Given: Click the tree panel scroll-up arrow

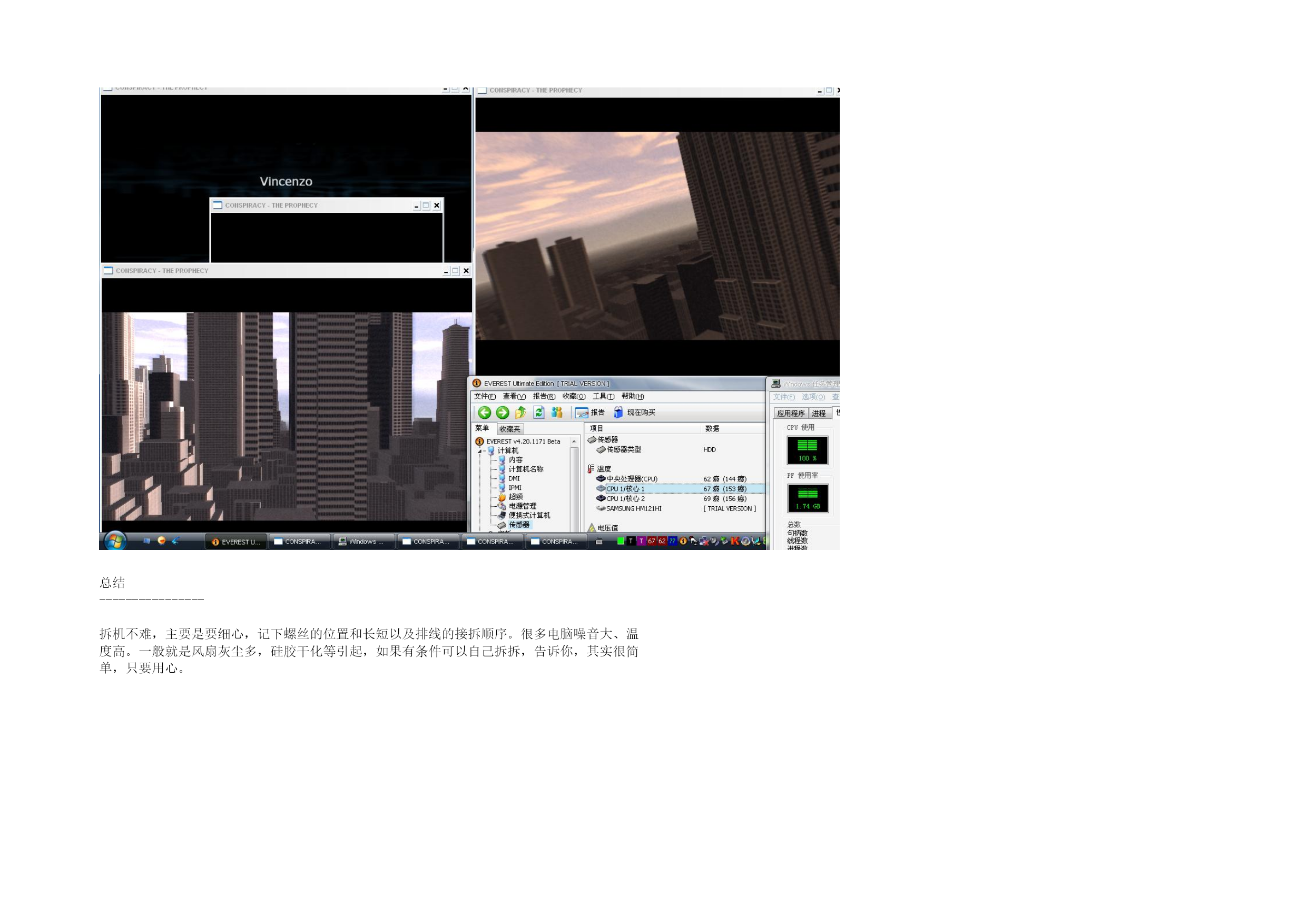Looking at the screenshot, I should click(574, 441).
